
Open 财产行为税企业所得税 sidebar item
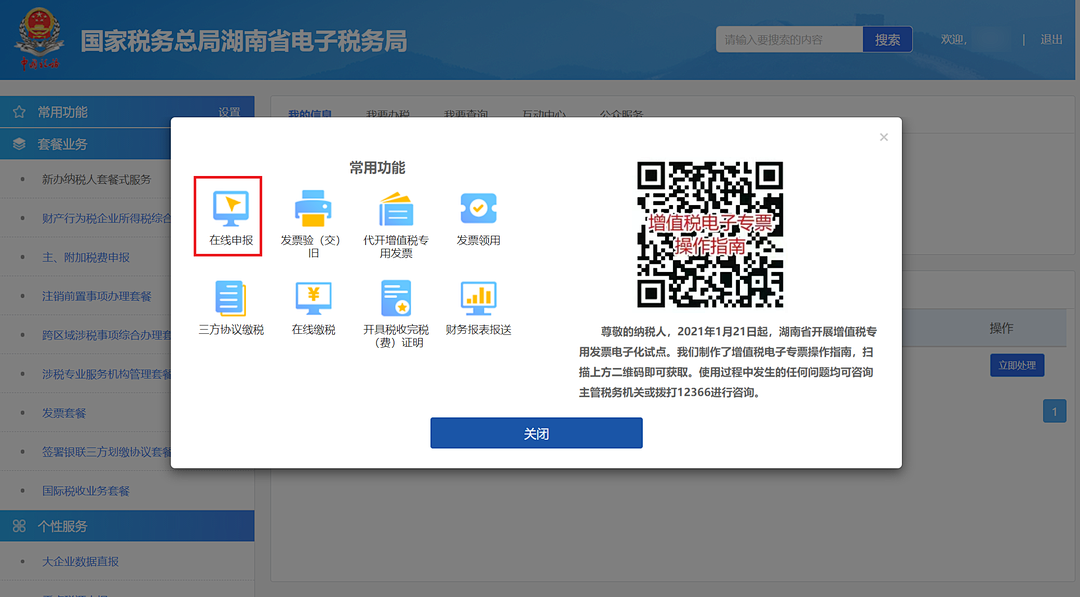tap(106, 218)
